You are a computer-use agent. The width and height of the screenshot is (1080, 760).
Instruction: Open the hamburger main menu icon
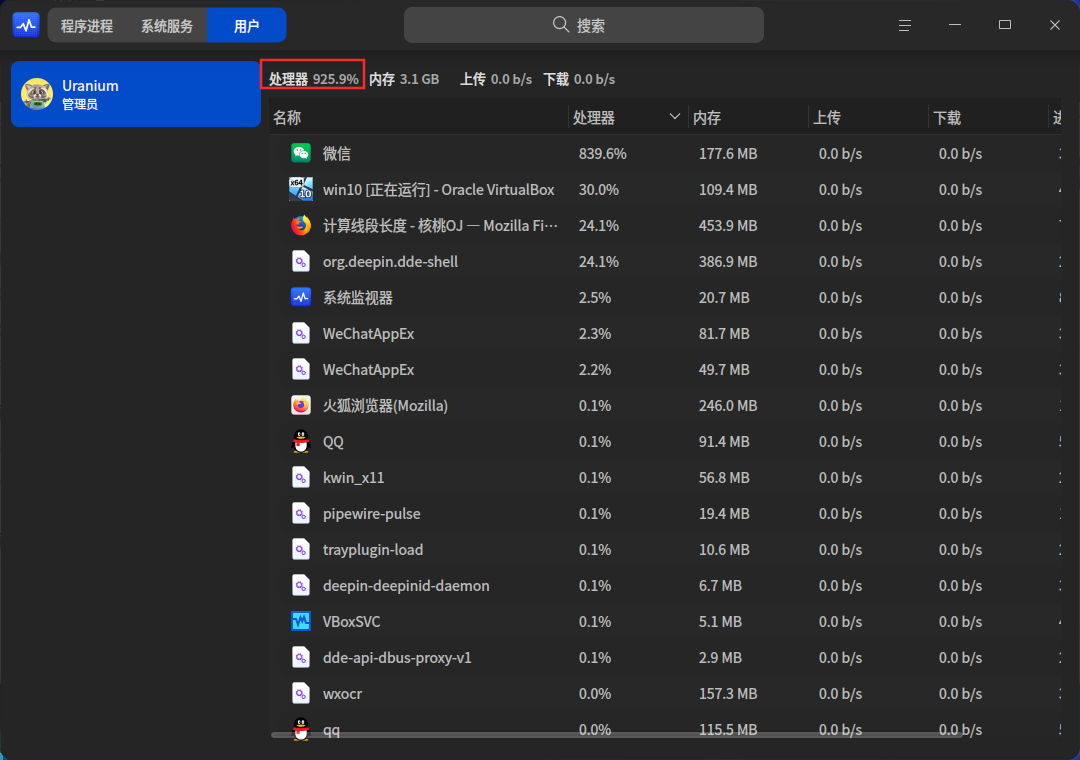(904, 25)
